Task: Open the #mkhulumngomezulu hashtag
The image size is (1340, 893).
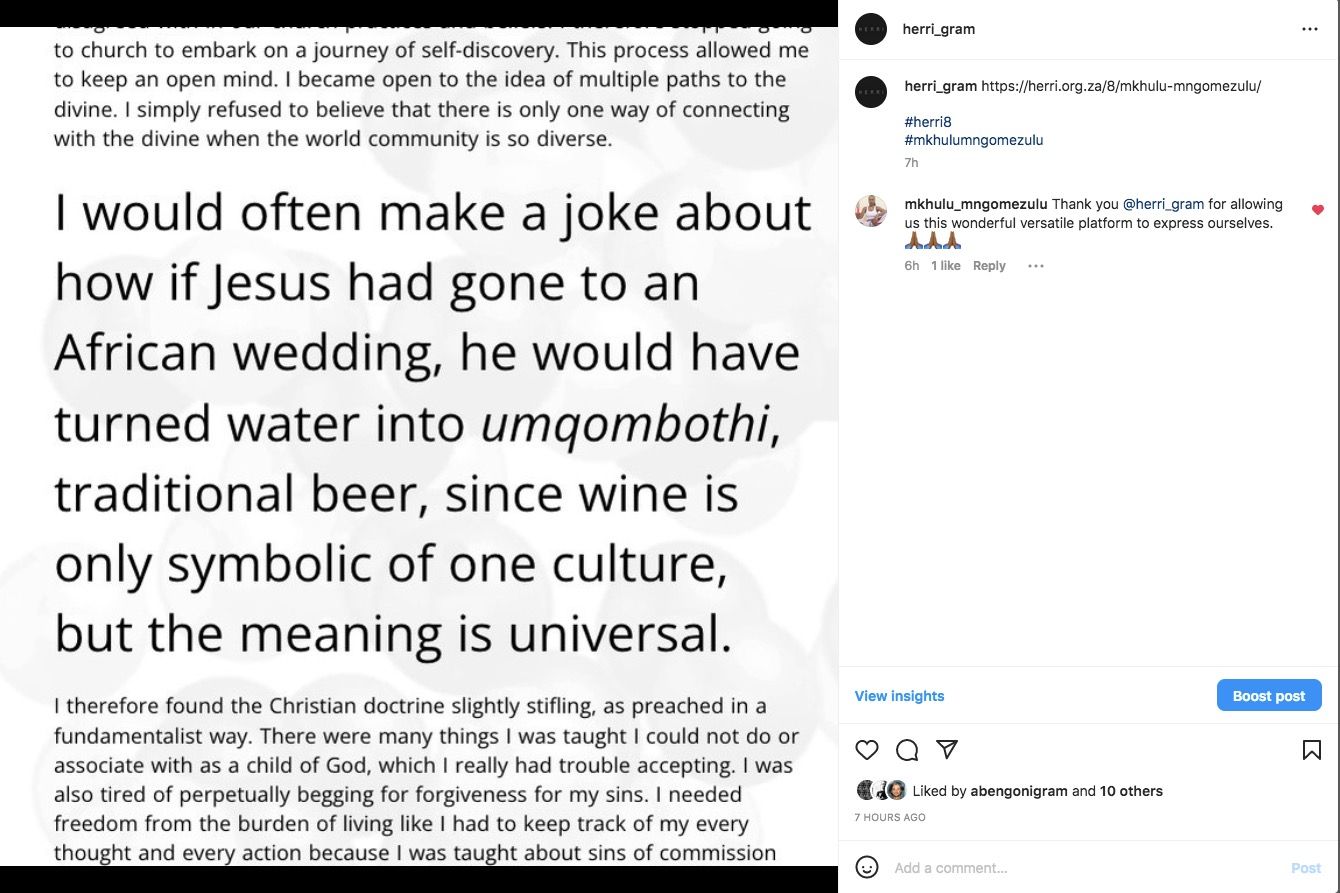Action: (x=973, y=140)
